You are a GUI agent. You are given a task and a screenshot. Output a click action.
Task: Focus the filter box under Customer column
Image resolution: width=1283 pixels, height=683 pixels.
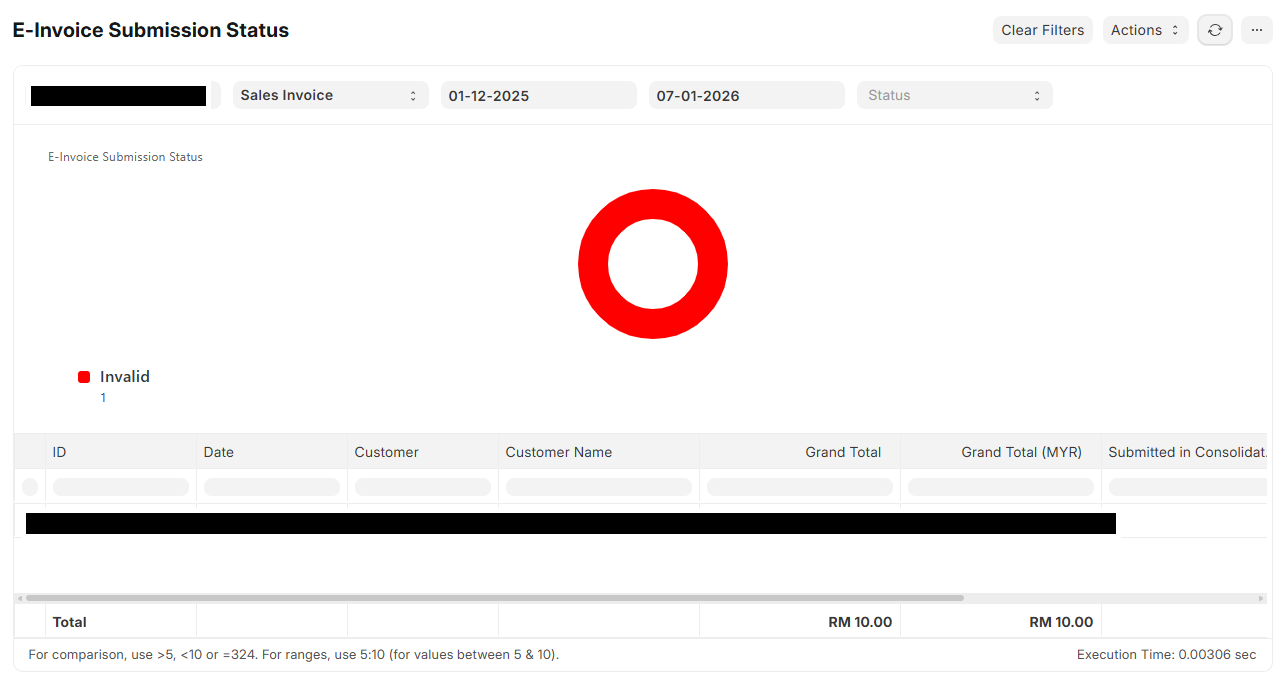422,487
